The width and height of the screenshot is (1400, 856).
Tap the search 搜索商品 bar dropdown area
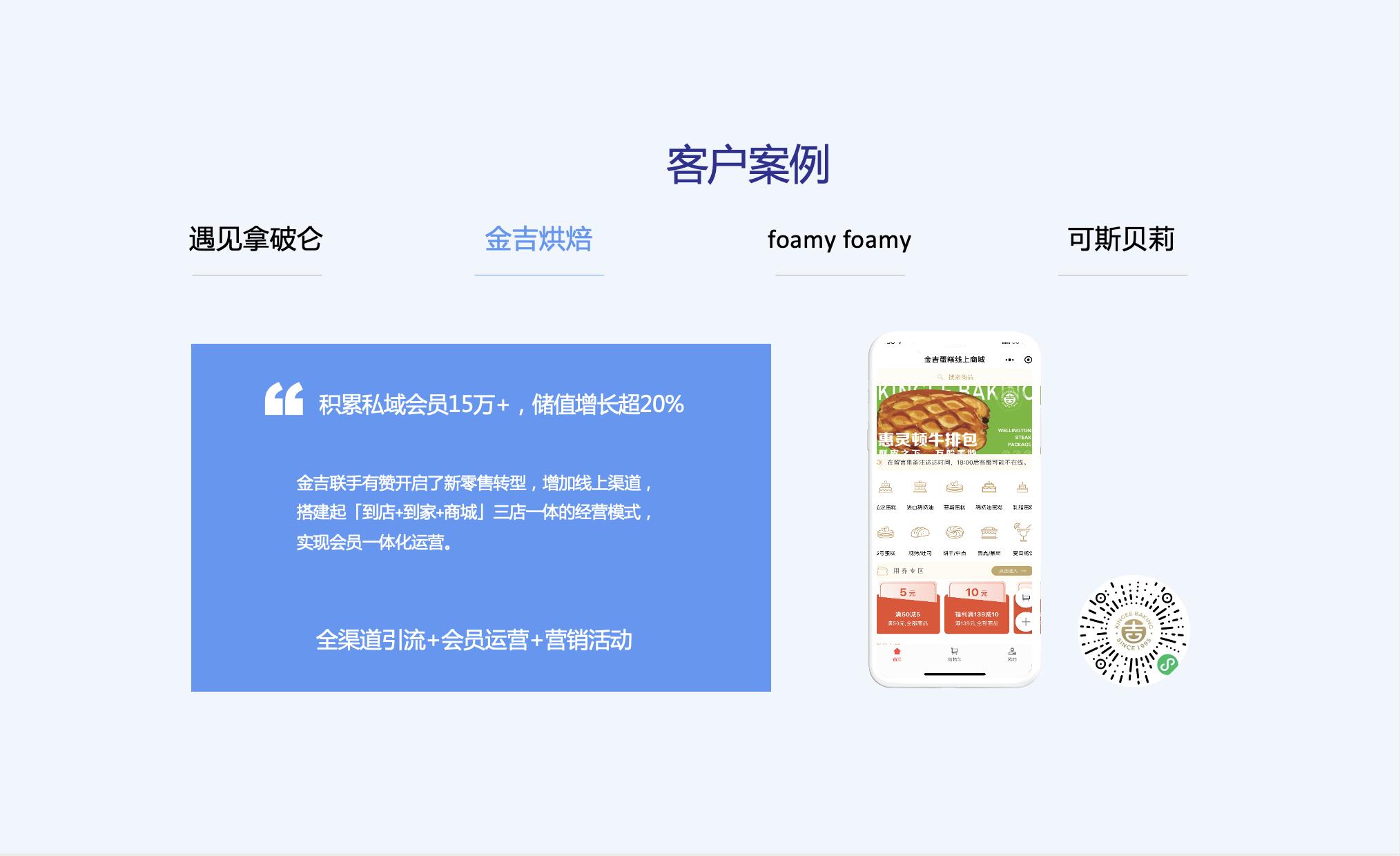[955, 376]
